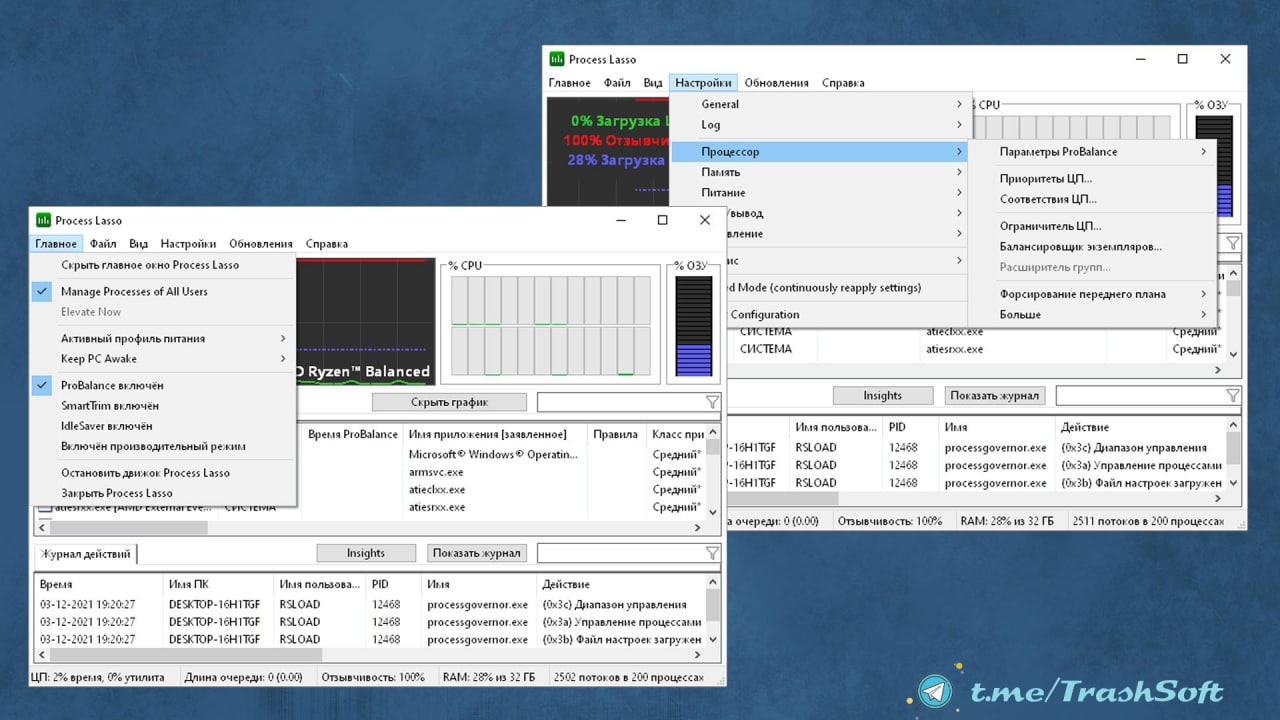The image size is (1280, 720).
Task: Click filter funnel icon beside Скрыть график in front window
Action: pos(712,402)
